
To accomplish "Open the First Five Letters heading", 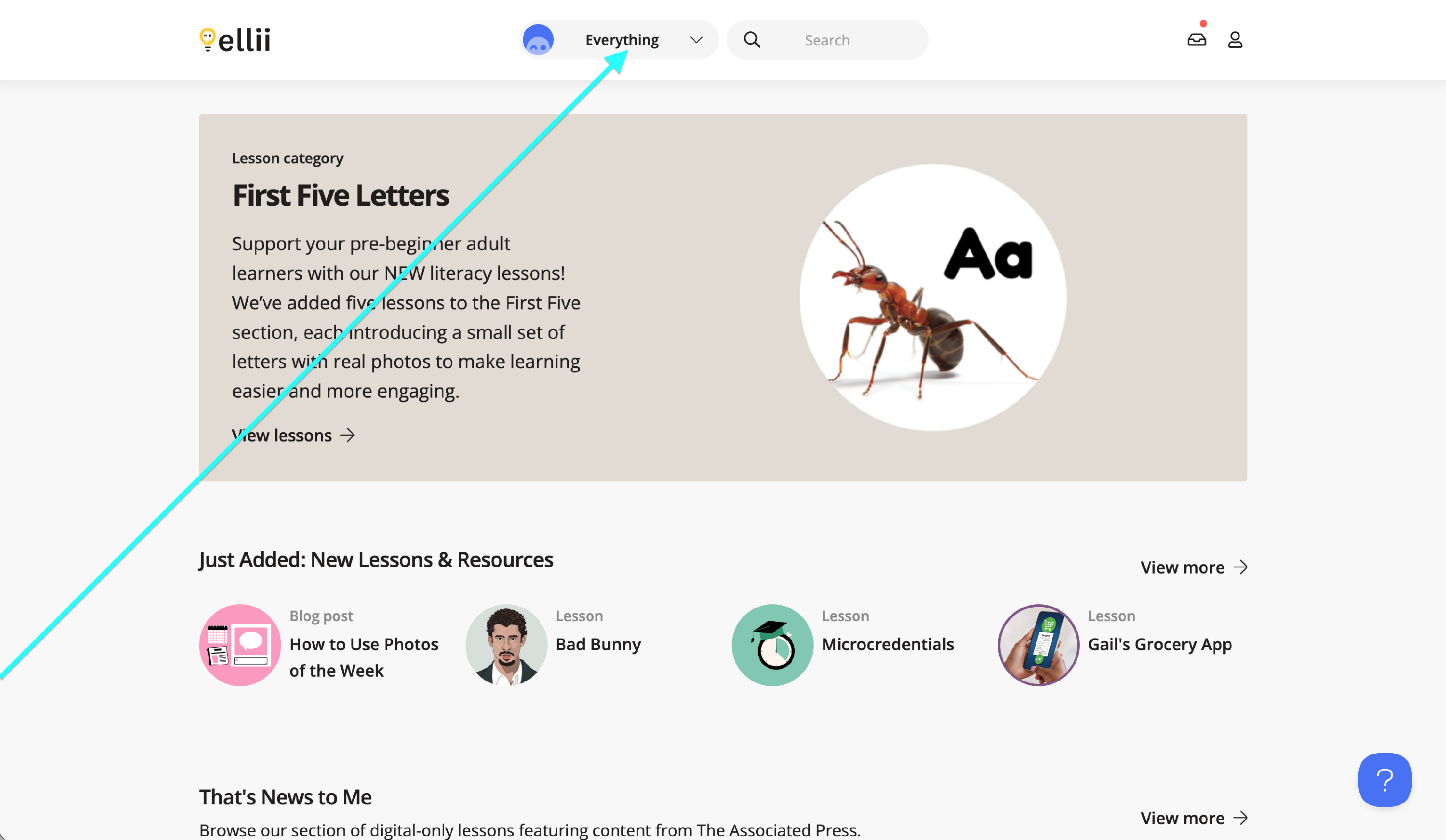I will click(x=340, y=196).
